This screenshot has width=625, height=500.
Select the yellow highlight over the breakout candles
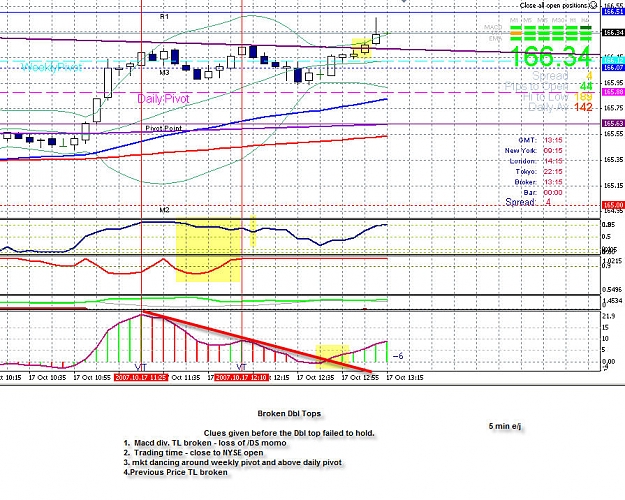tap(362, 48)
